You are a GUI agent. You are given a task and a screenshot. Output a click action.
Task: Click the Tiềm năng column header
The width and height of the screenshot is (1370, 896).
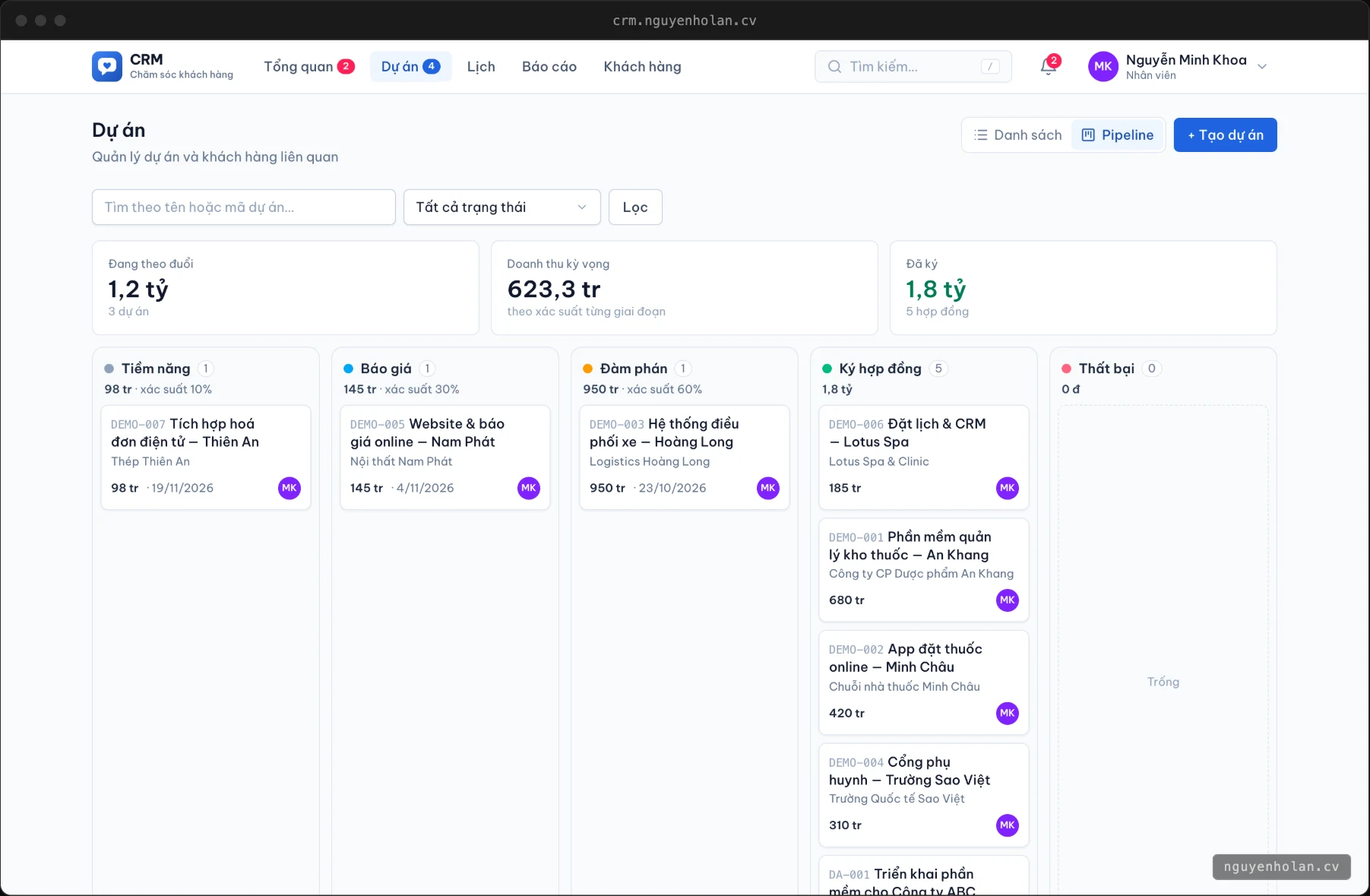pos(156,369)
